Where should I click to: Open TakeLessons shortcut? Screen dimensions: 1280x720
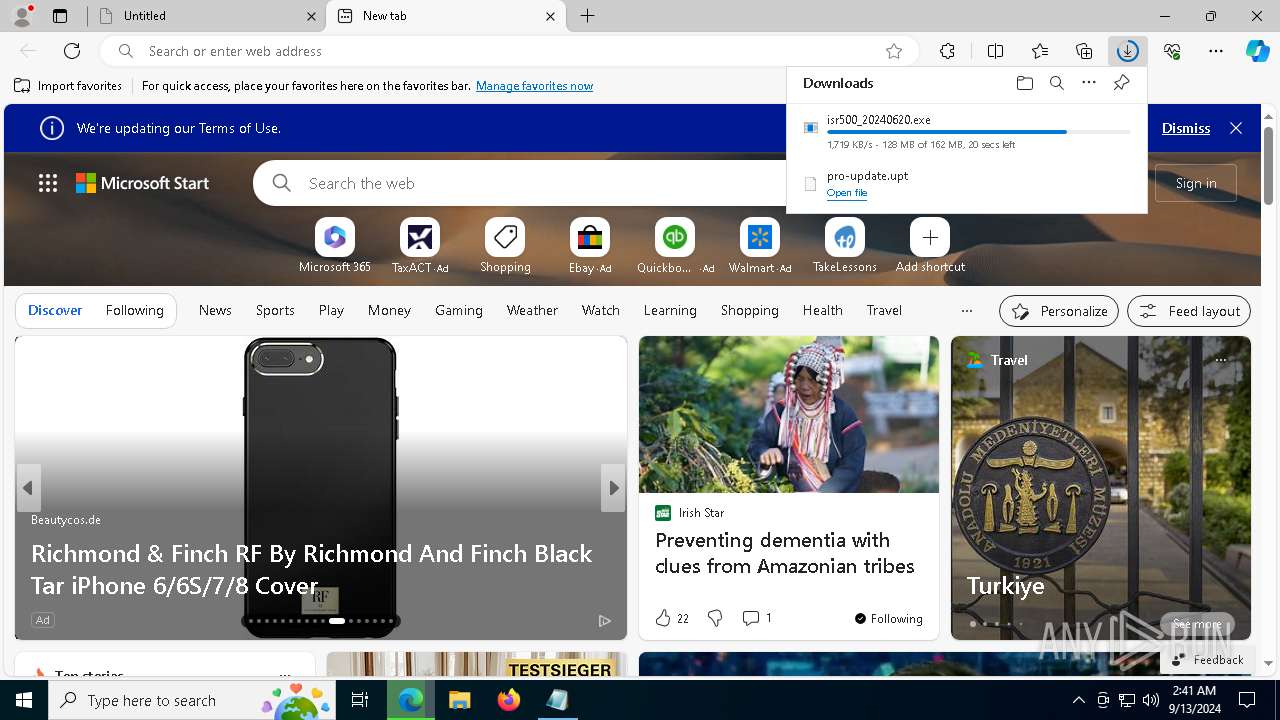845,246
